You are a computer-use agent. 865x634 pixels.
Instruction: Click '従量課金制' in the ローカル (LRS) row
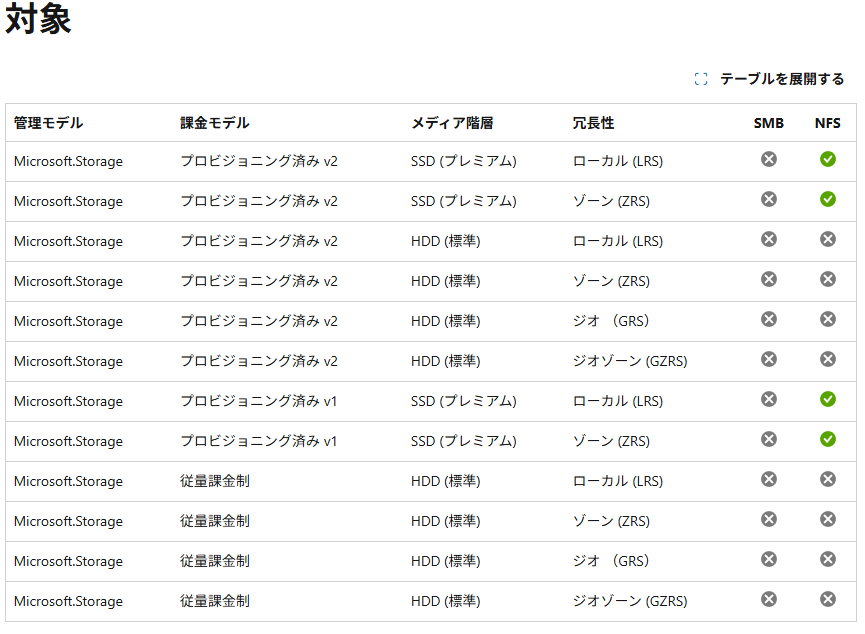215,481
